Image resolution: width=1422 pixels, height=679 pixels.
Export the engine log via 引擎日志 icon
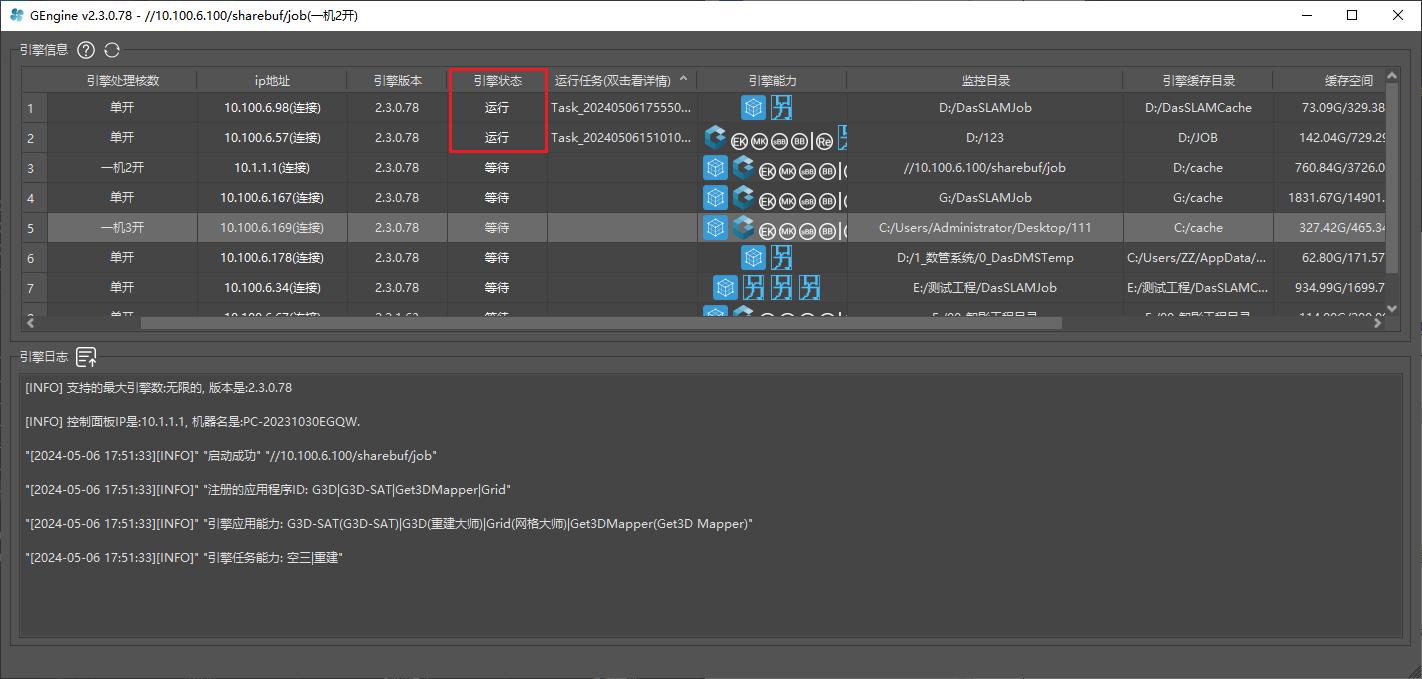pos(87,356)
